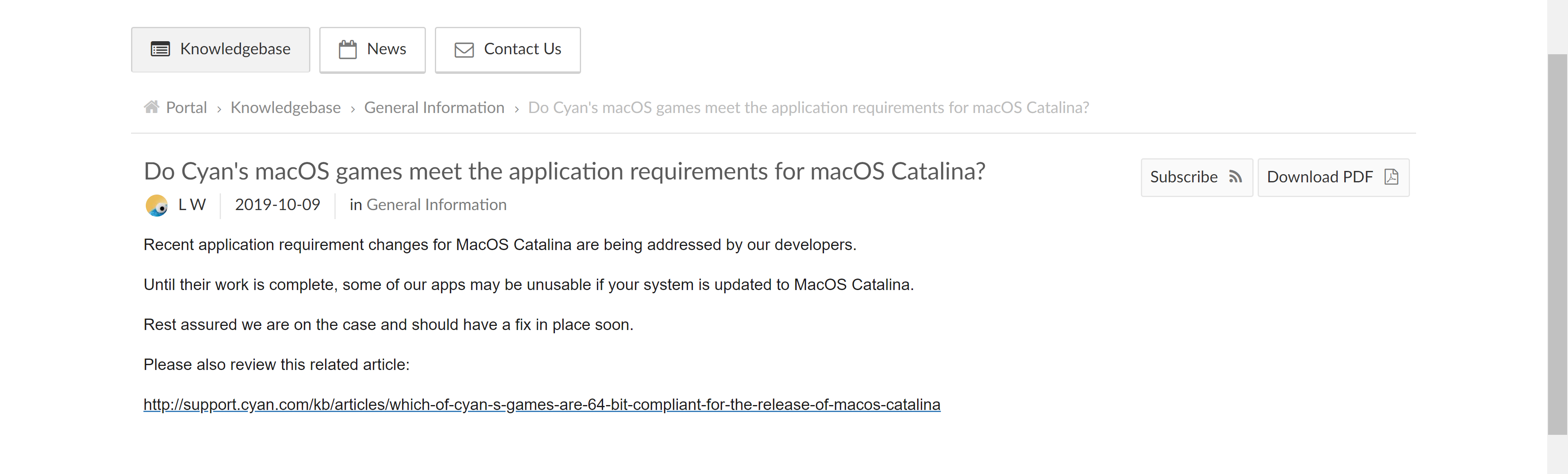Click the 'Rest assured' paragraph
Viewport: 1568px width, 474px height.
pos(388,325)
